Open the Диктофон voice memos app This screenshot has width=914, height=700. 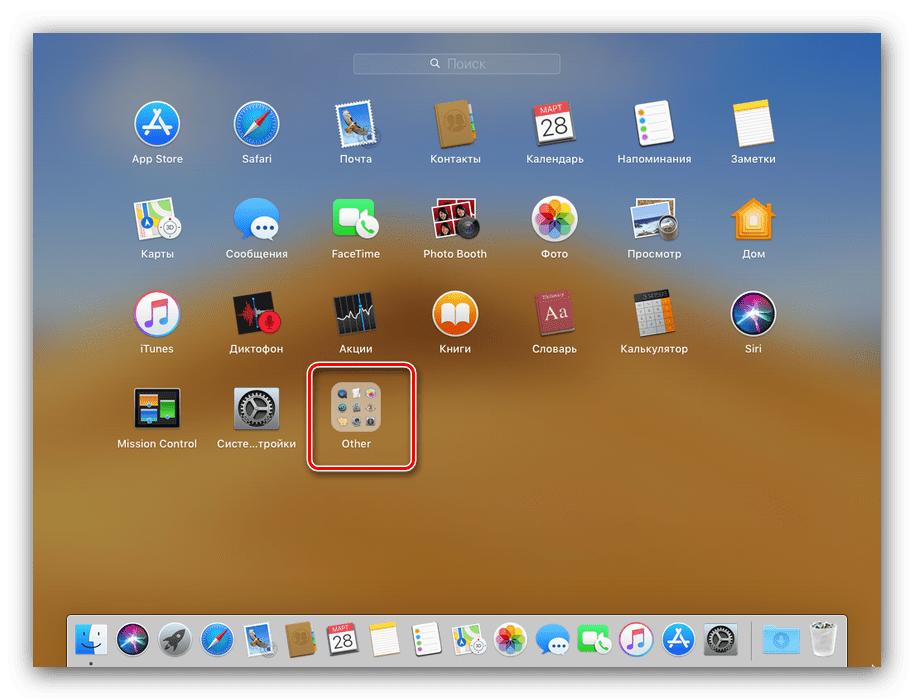(x=256, y=314)
